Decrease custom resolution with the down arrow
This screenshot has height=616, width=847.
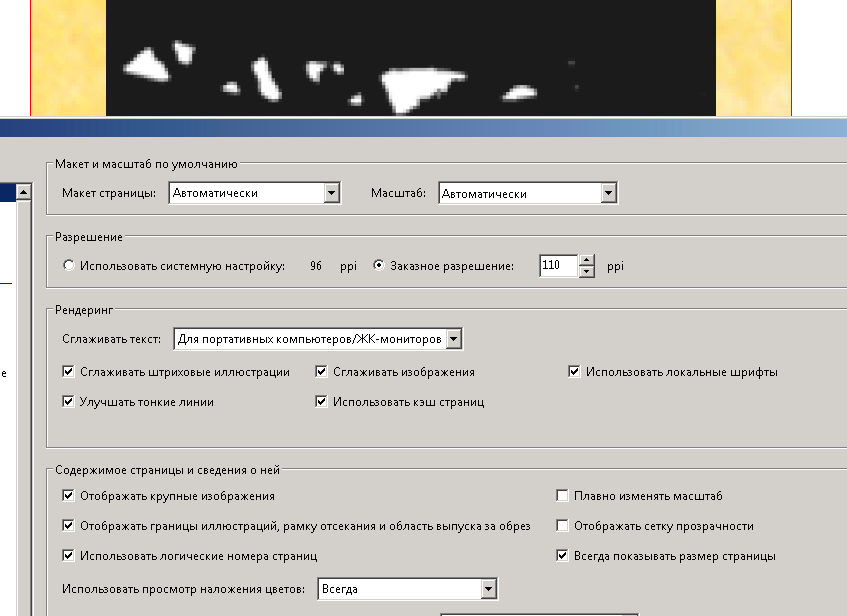tap(587, 272)
